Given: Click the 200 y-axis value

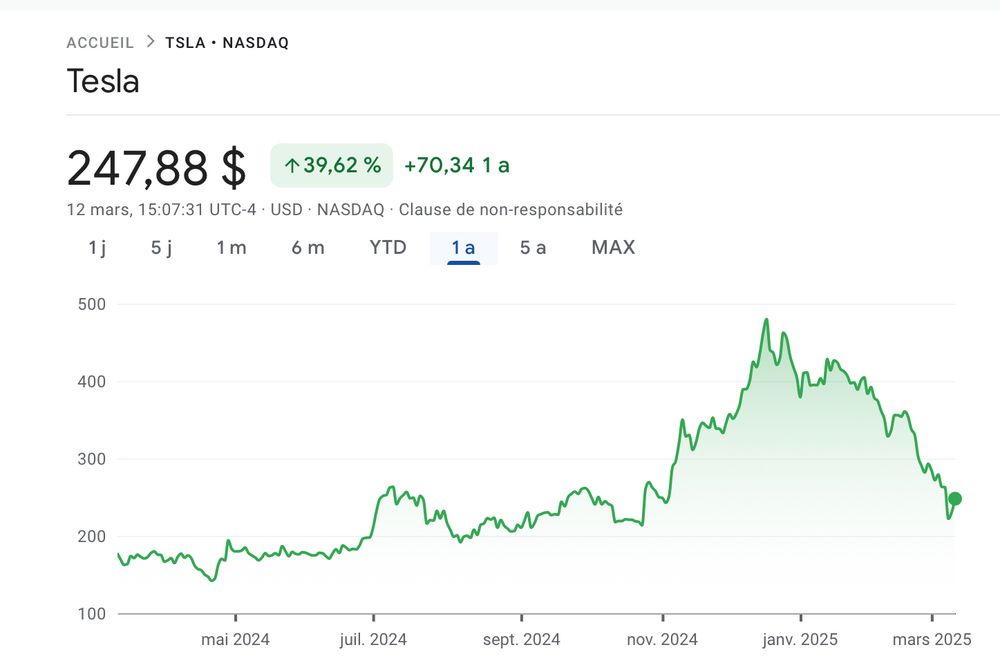Looking at the screenshot, I should coord(92,536).
